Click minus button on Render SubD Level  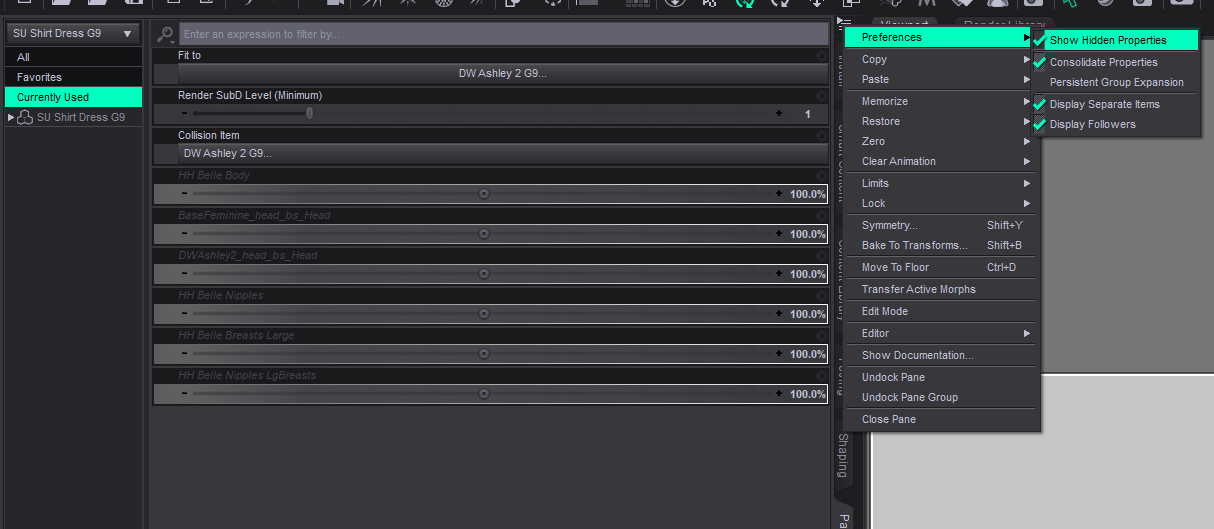tap(184, 114)
